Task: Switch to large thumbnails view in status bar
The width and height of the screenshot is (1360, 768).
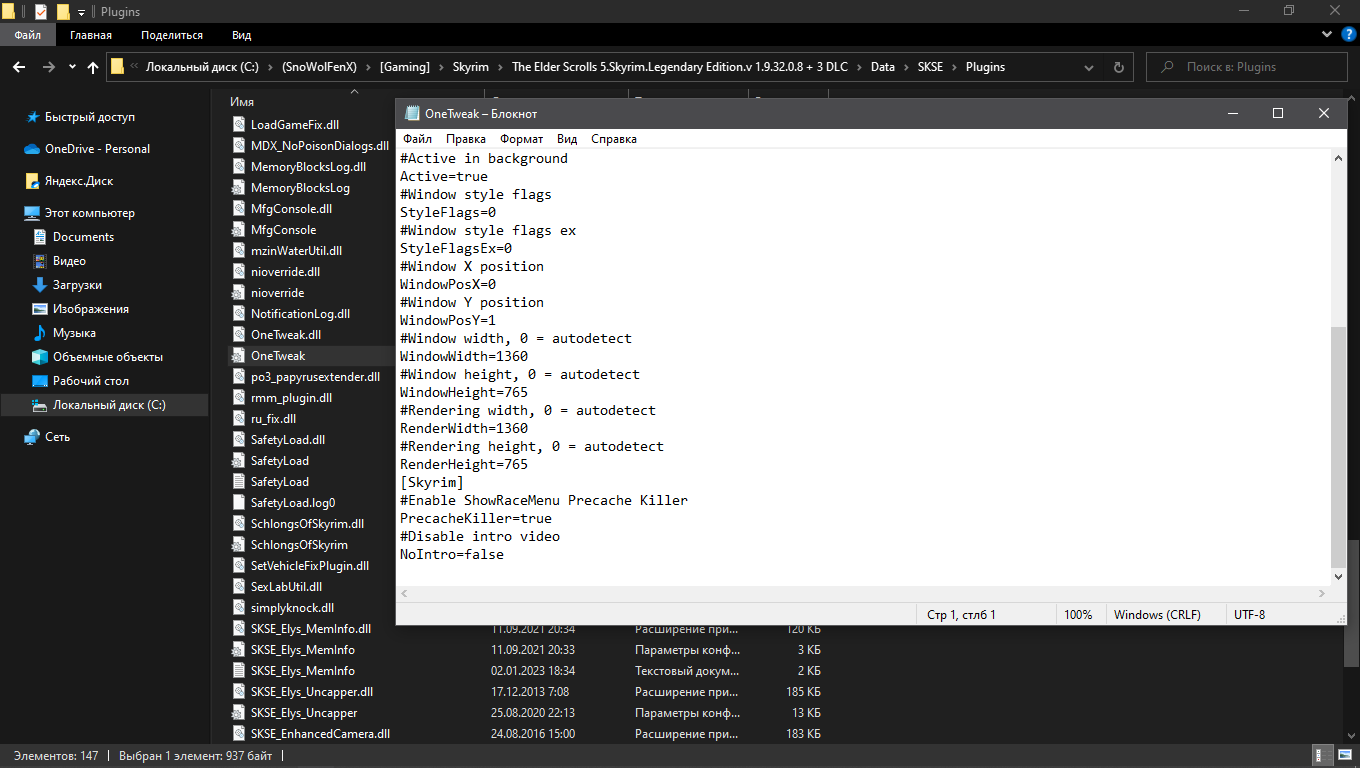Action: tap(1344, 756)
